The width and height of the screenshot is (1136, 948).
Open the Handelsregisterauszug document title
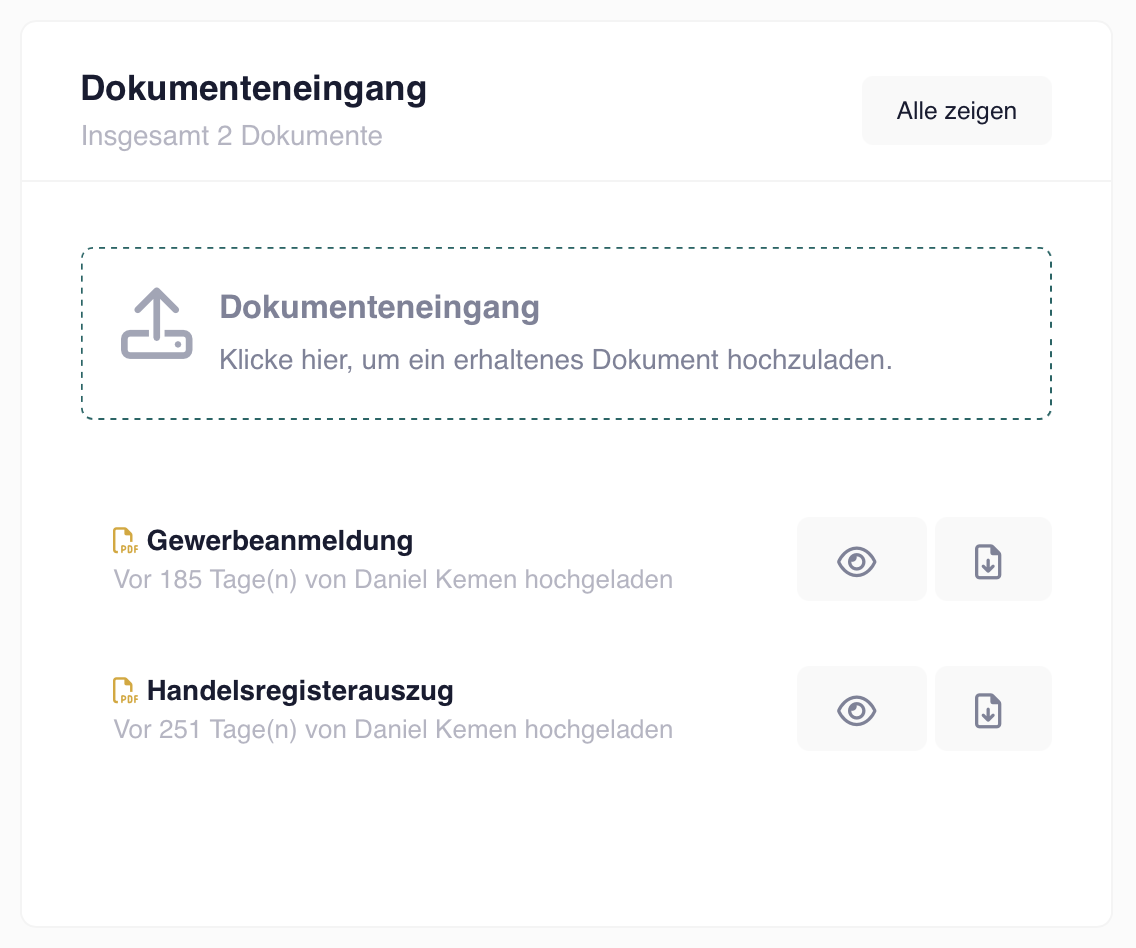tap(300, 690)
